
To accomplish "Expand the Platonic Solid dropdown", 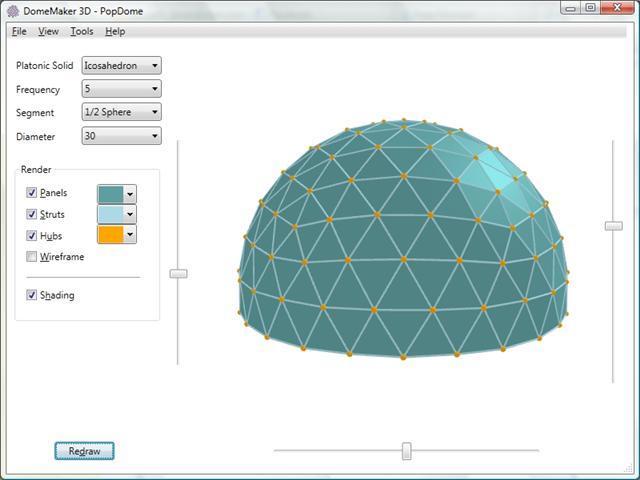I will pos(122,65).
